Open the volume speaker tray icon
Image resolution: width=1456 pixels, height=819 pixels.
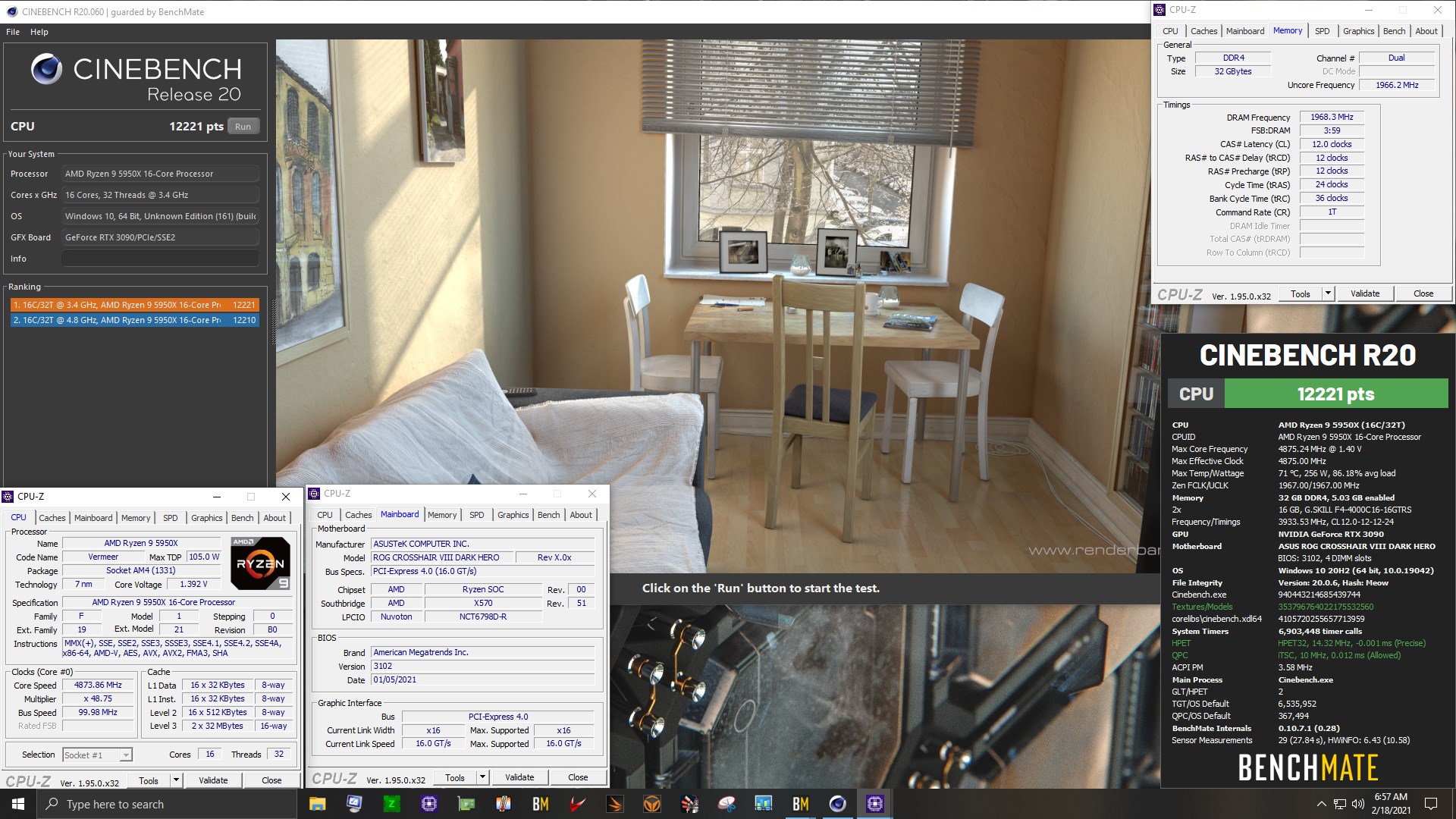[1358, 804]
